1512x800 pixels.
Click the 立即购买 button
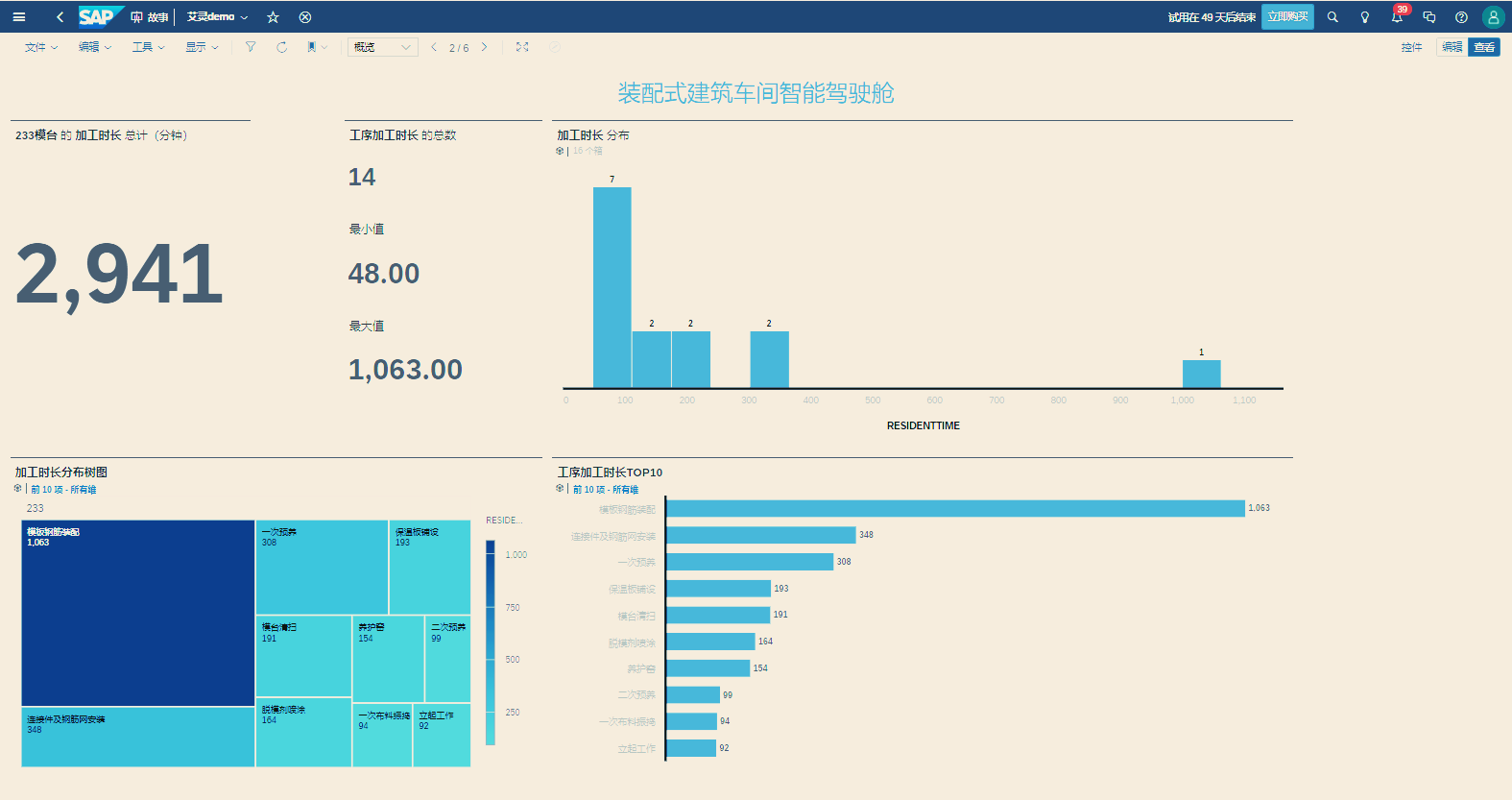point(1287,17)
